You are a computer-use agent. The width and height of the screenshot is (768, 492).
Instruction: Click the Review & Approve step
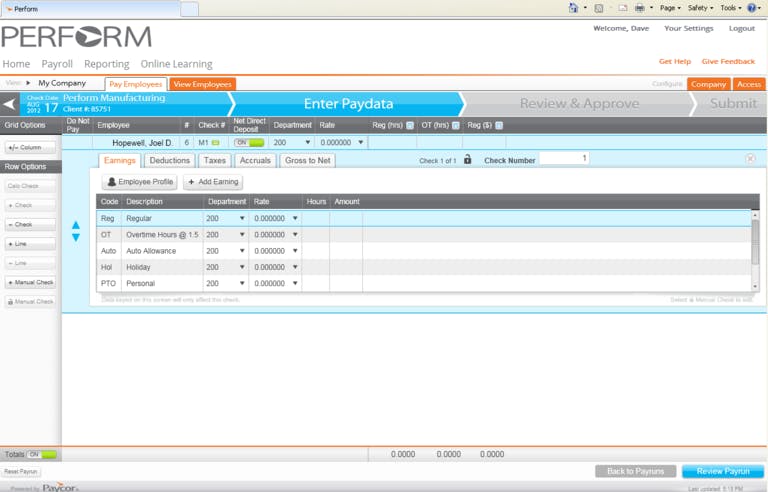[x=579, y=104]
